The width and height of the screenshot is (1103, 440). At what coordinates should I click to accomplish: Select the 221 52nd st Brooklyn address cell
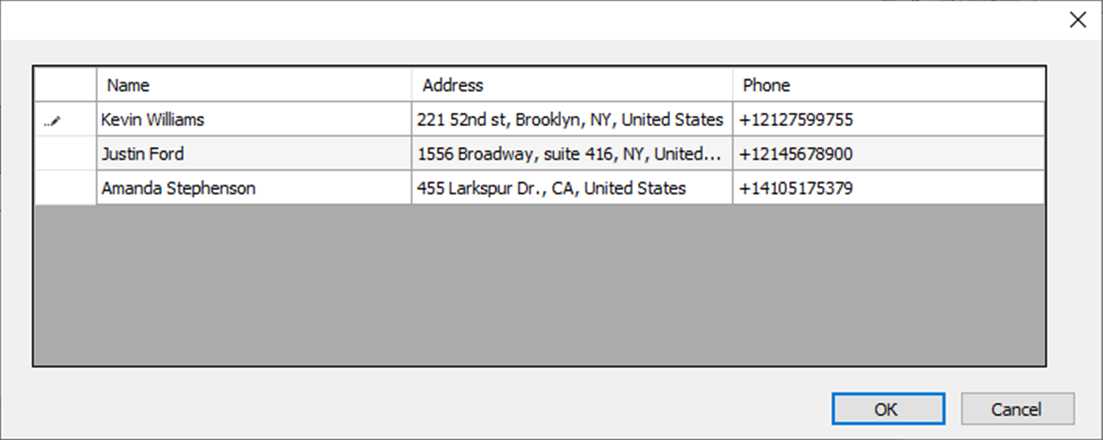[572, 120]
